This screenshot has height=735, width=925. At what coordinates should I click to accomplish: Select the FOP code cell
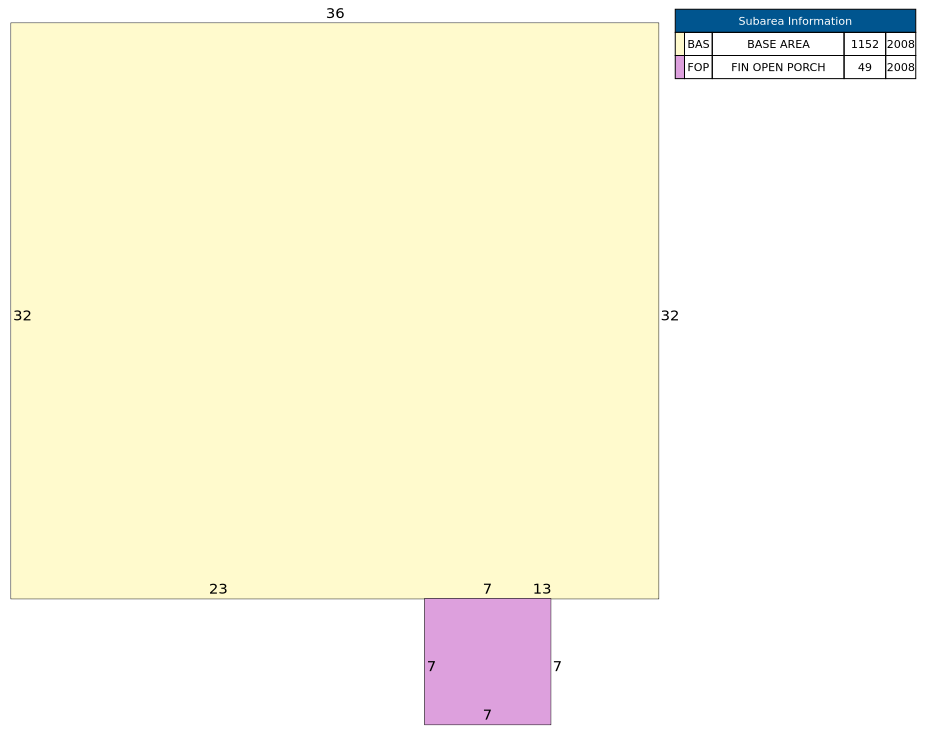698,67
